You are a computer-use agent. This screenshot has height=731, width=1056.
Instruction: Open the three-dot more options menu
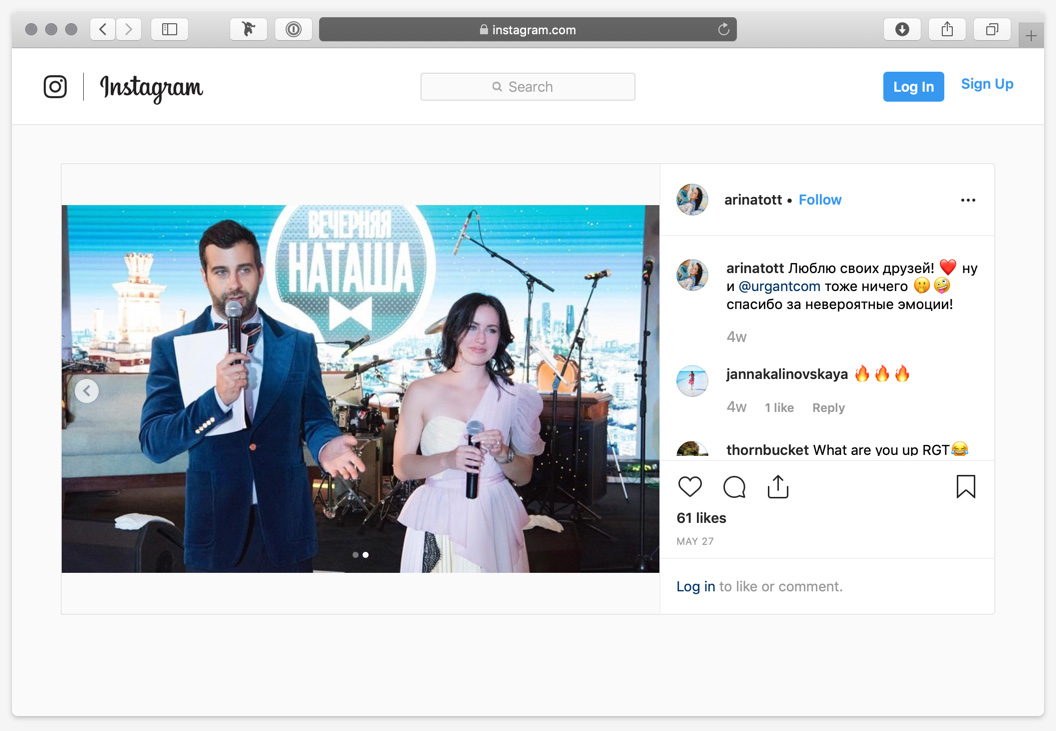(967, 200)
